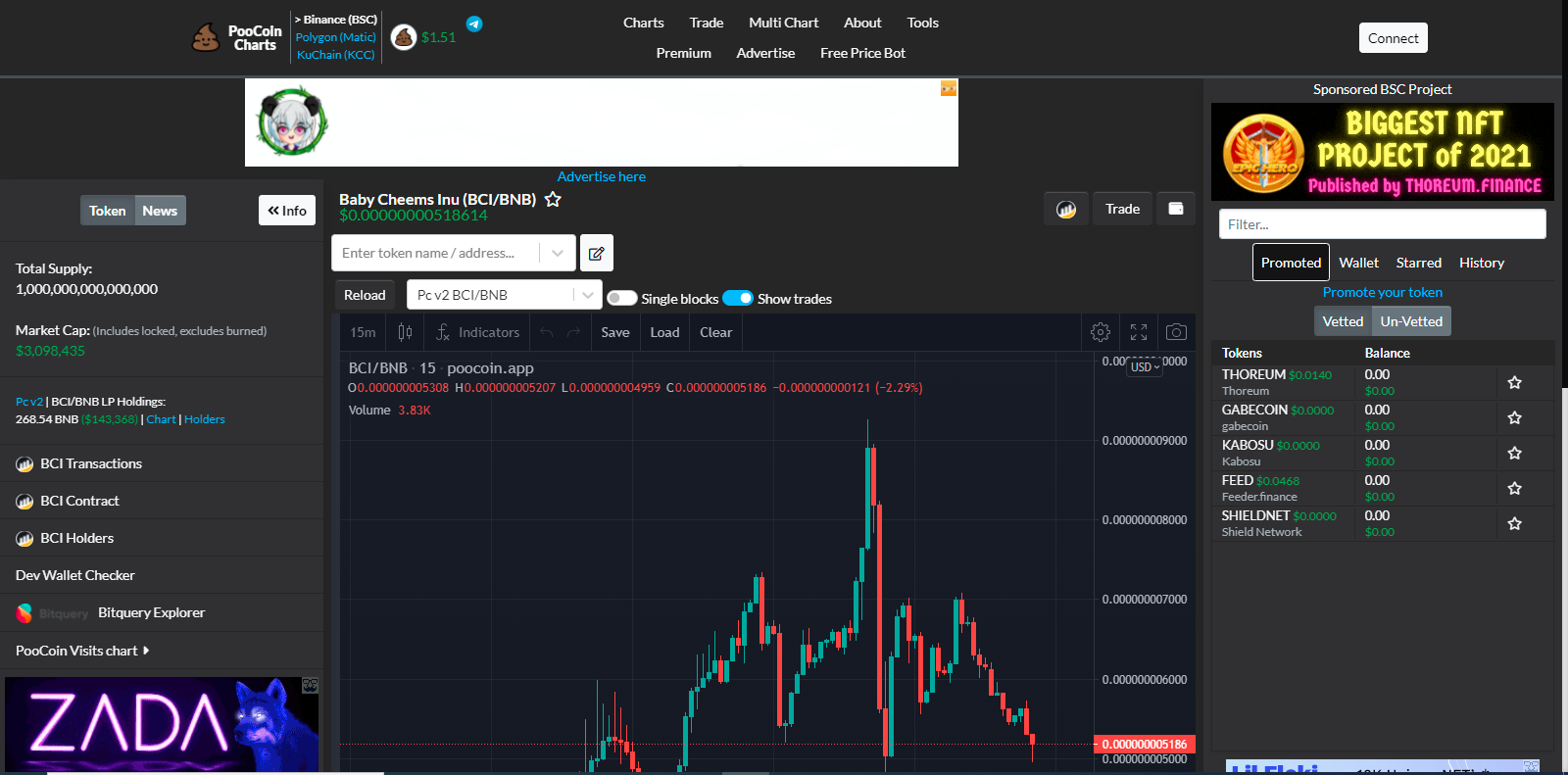The image size is (1568, 775).
Task: Open the Tools menu item
Action: 922,23
